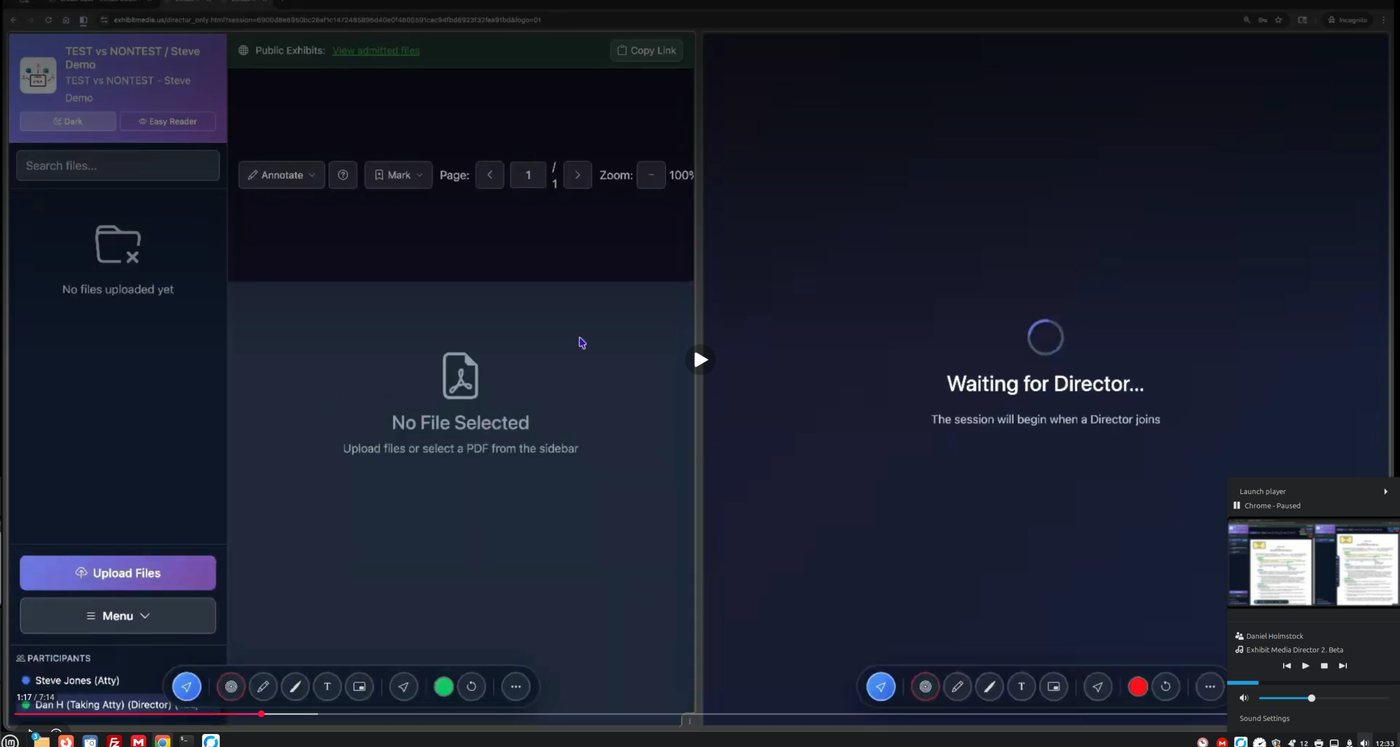Click the undo/reset circular arrow in left toolbar

click(x=472, y=687)
